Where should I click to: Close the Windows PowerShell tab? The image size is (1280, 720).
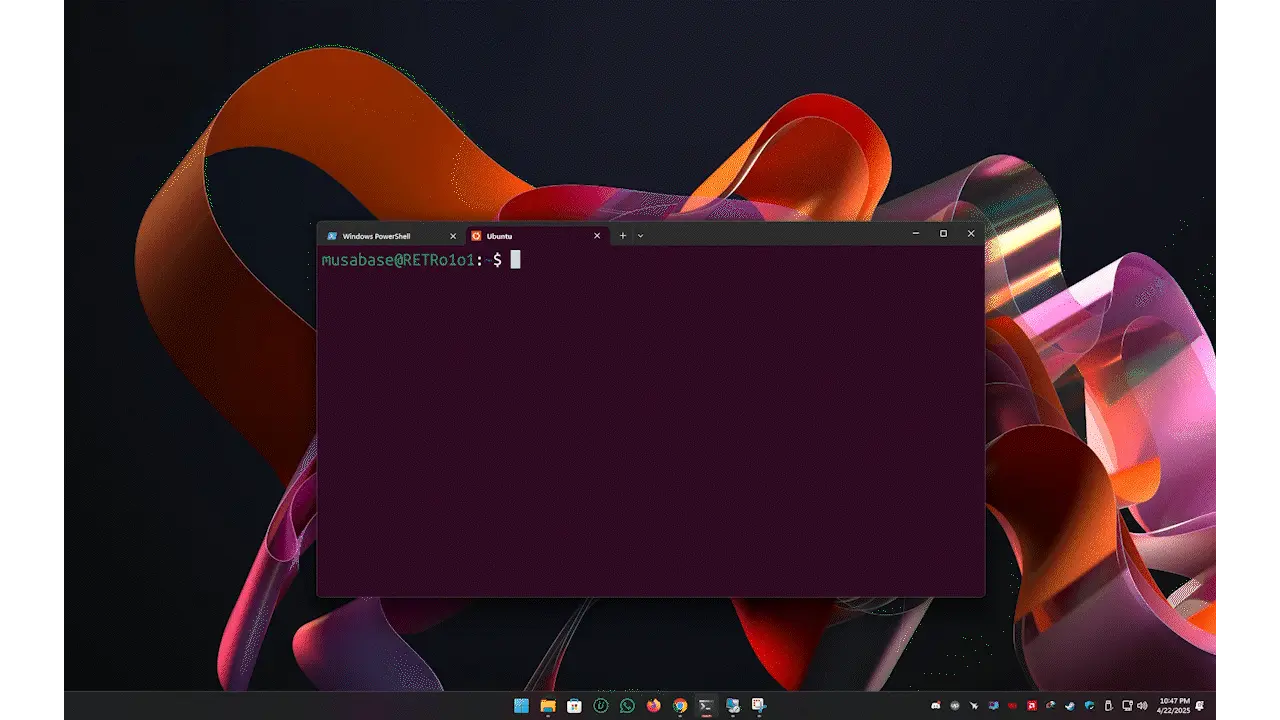[x=453, y=236]
